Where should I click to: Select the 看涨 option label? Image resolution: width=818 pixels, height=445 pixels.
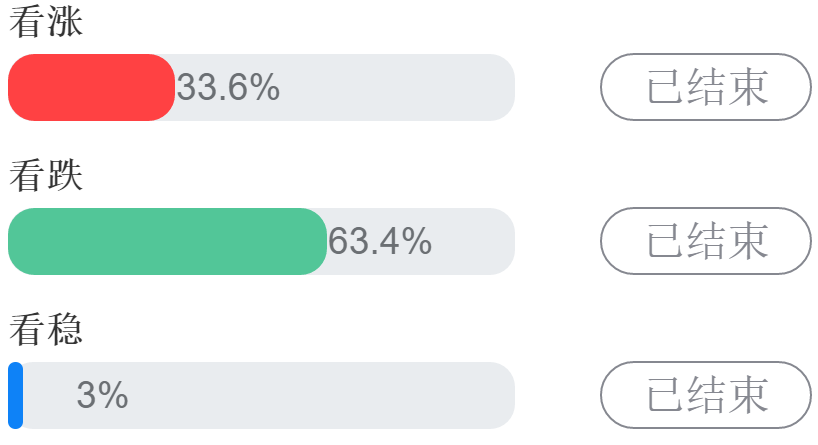pyautogui.click(x=46, y=24)
